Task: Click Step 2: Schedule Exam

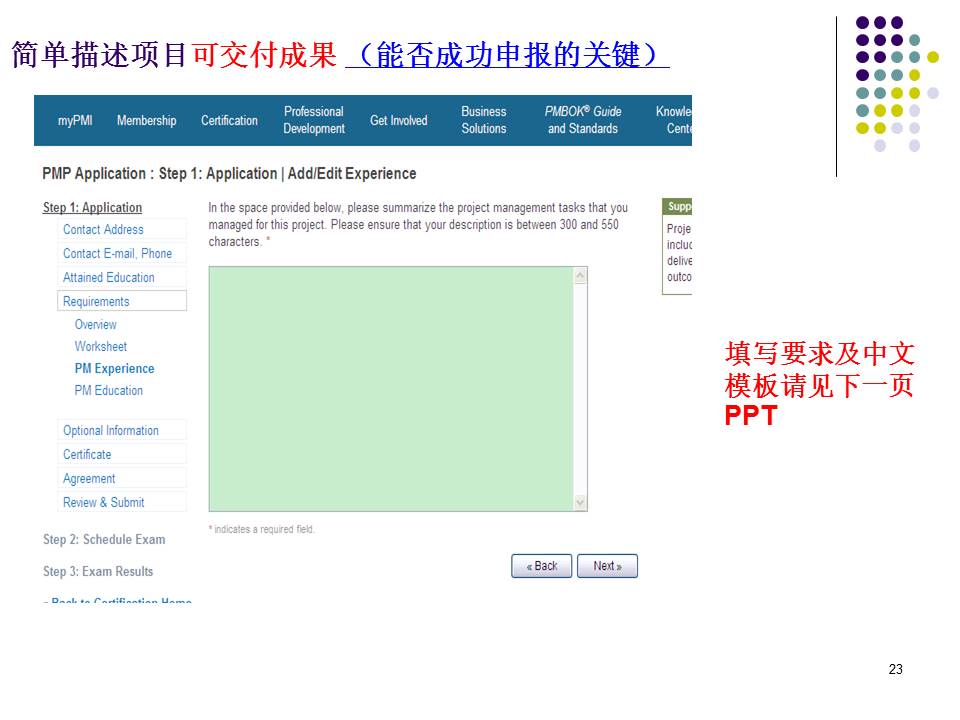Action: coord(104,539)
